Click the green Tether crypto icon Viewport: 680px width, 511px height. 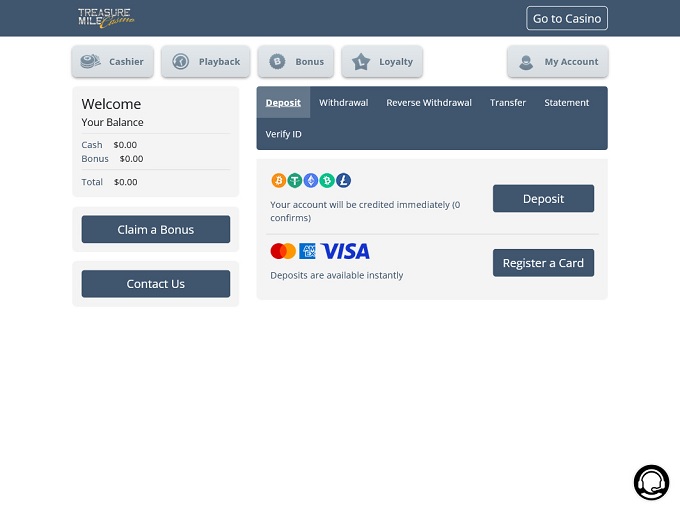tap(295, 181)
